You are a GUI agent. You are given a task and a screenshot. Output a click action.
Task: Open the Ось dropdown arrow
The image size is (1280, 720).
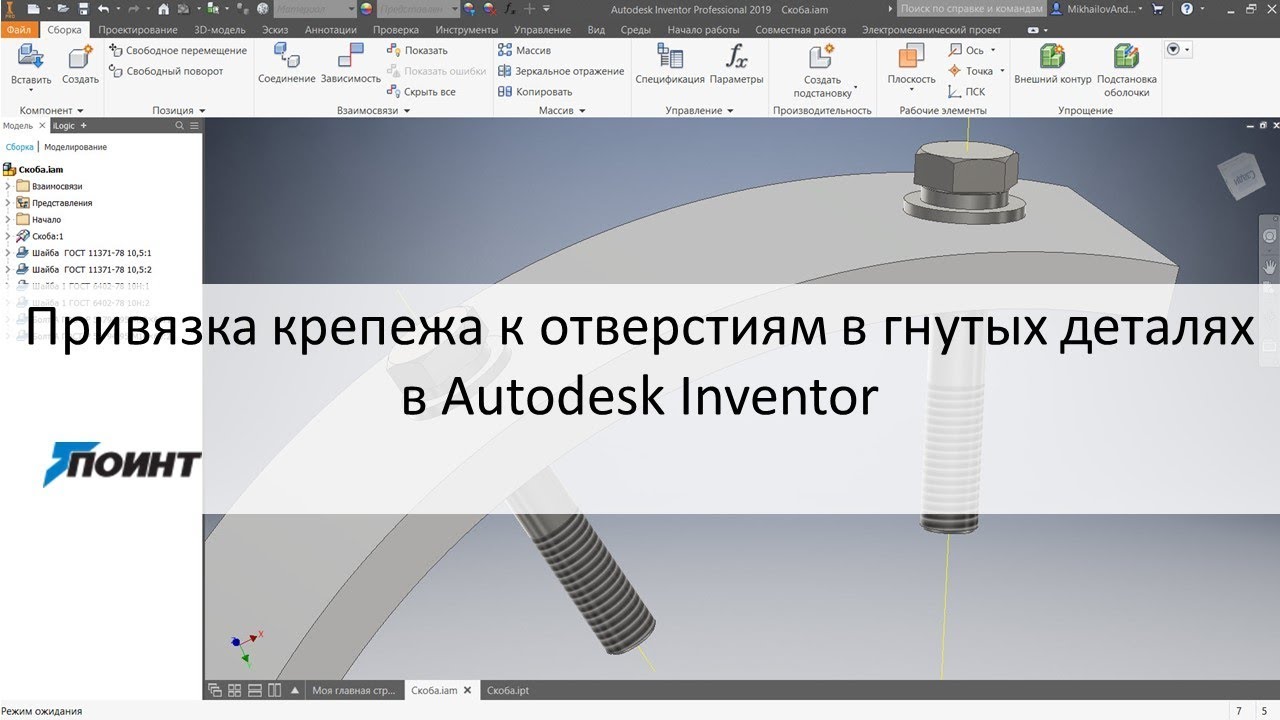pos(993,50)
